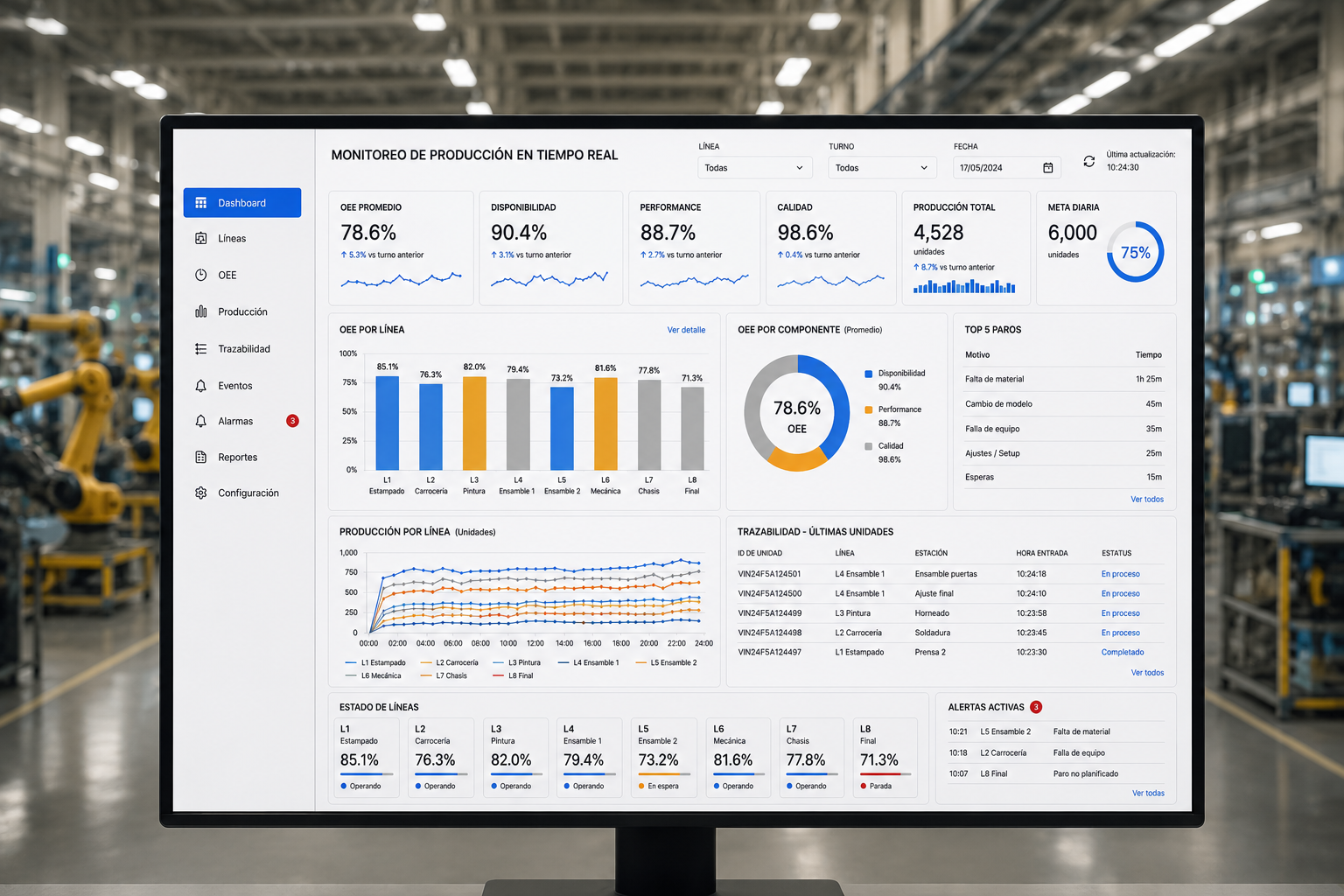The height and width of the screenshot is (896, 1344).
Task: Click the Trazabilidad list icon in the sidebar
Action: click(x=201, y=349)
